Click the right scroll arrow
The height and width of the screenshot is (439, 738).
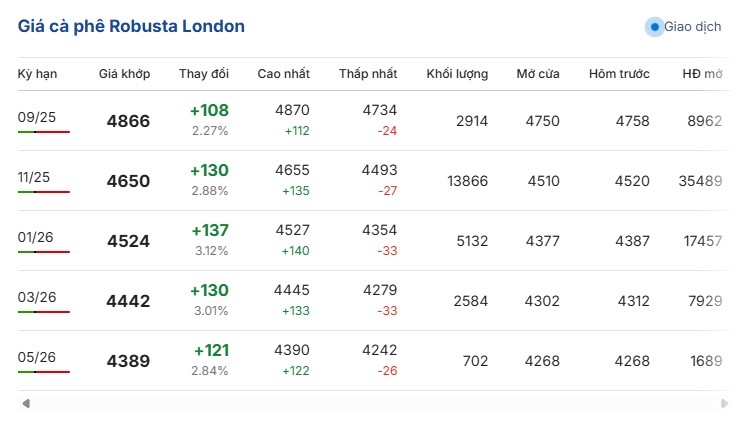pos(724,403)
